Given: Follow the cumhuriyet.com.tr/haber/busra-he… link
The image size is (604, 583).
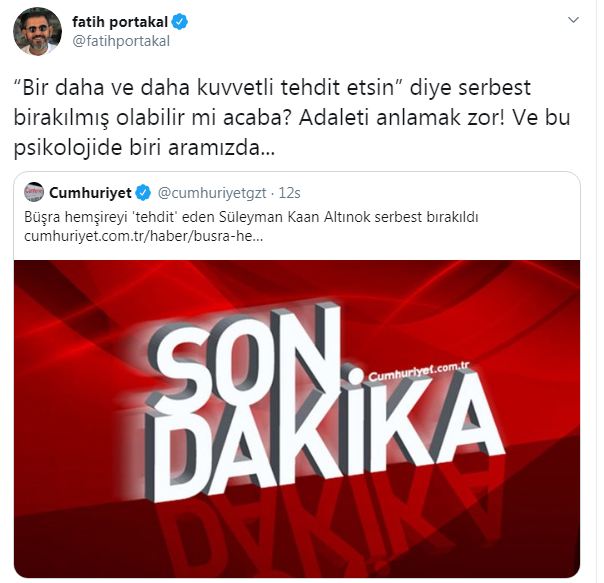Looking at the screenshot, I should (x=143, y=236).
